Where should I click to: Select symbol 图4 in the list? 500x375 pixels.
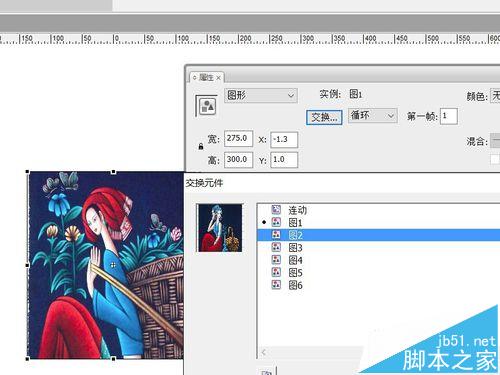tap(379, 260)
